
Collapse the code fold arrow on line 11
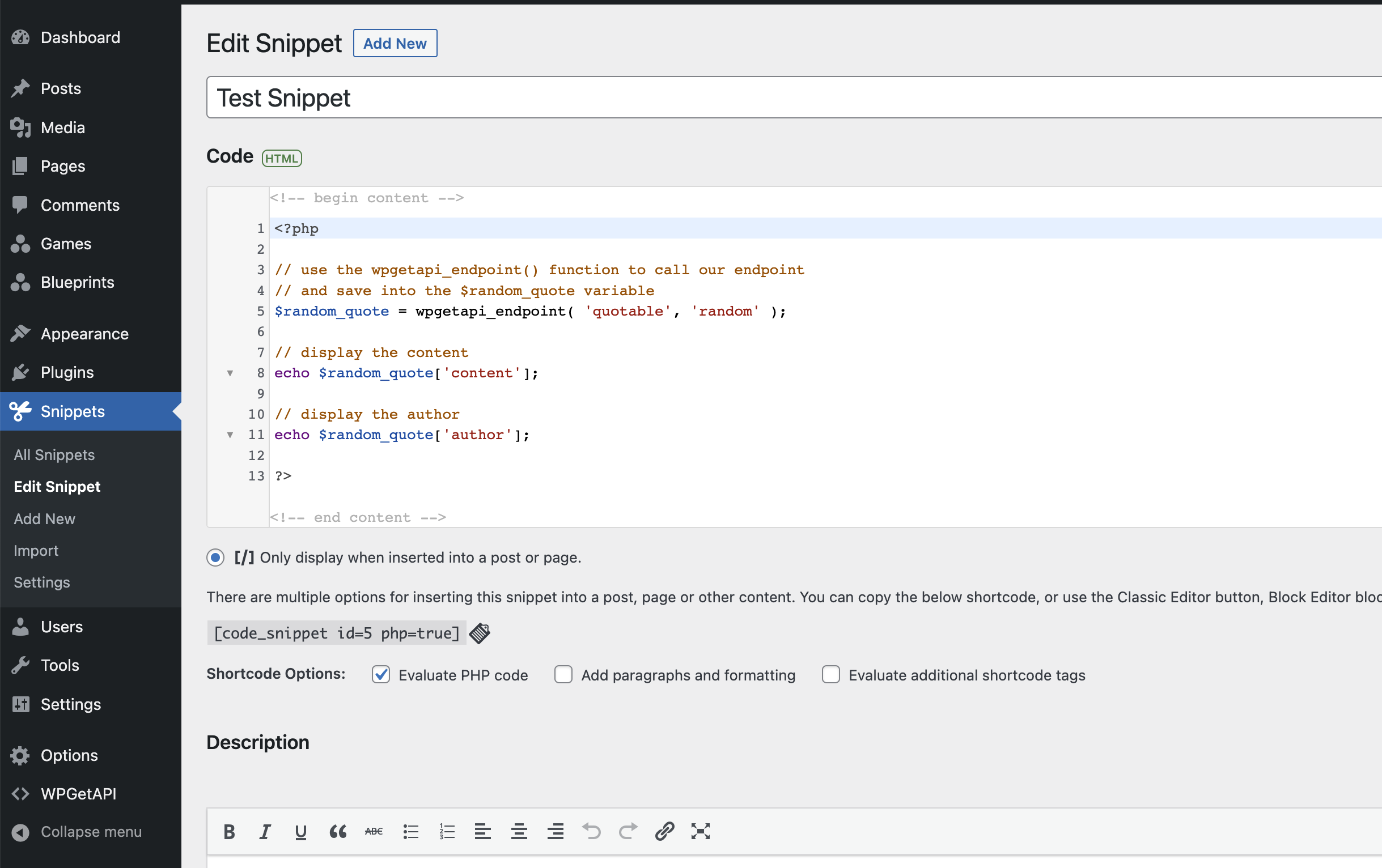[230, 436]
